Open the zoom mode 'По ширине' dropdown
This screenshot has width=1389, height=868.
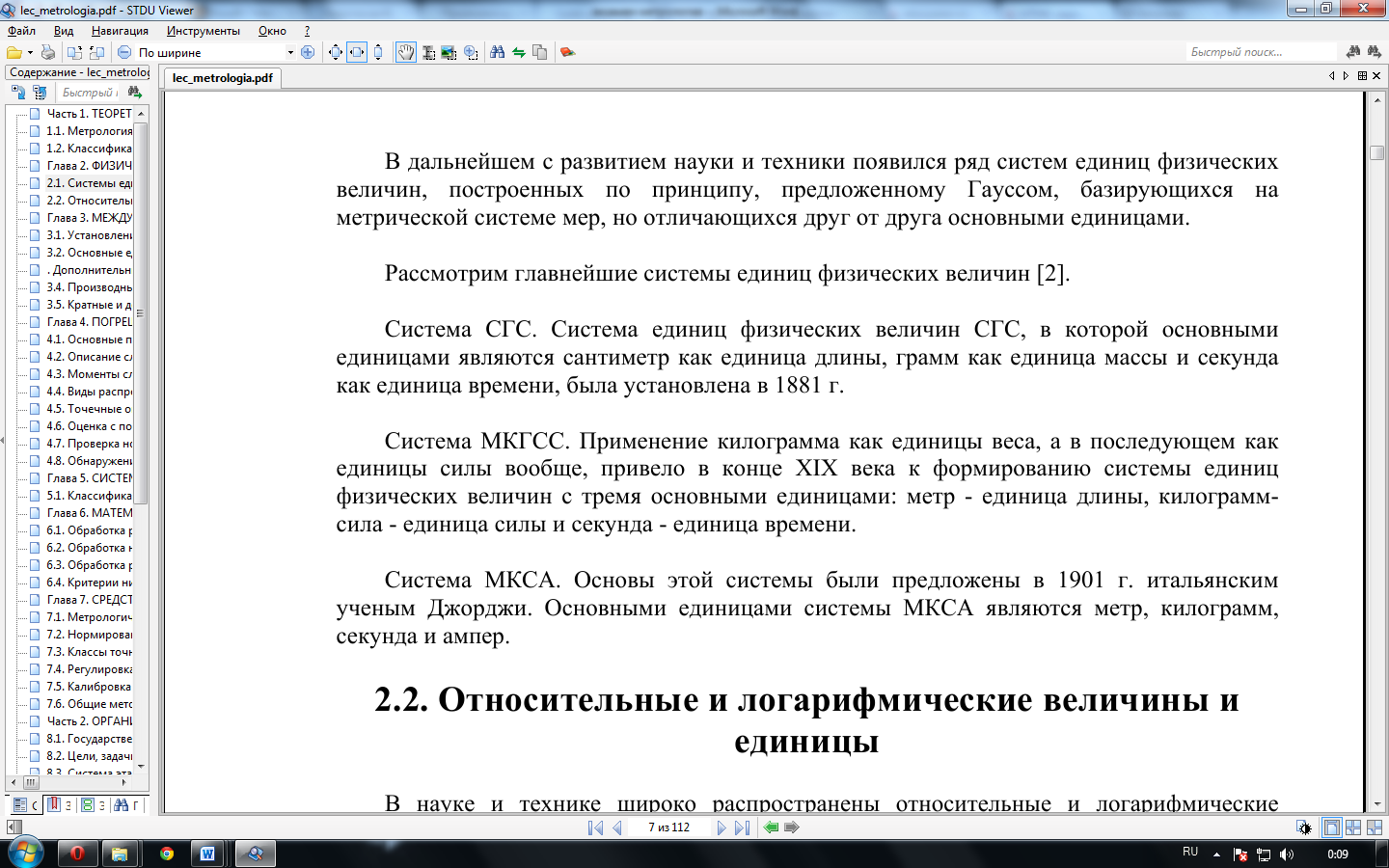coord(290,52)
